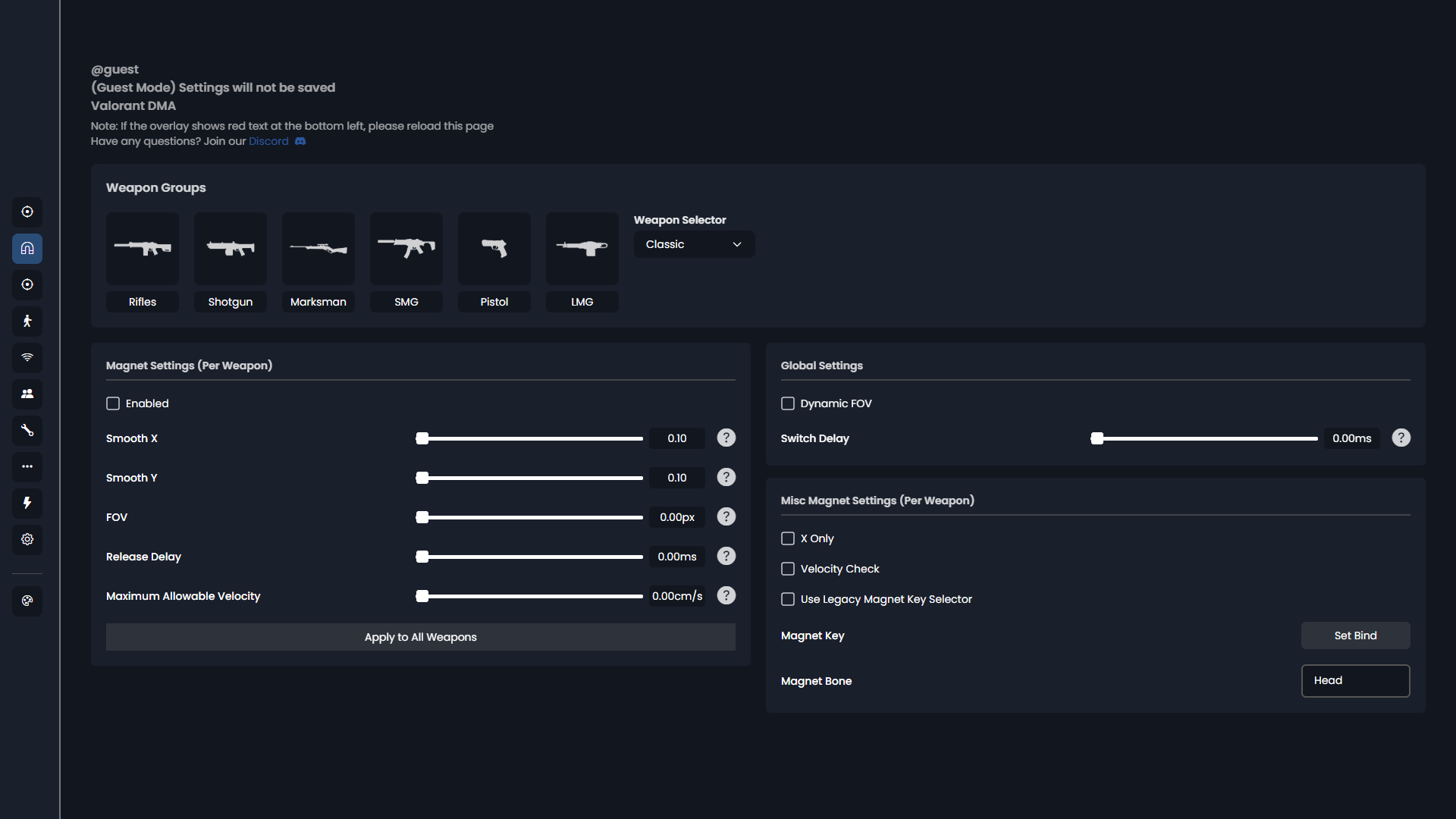Click Set Bind for Magnet Key
1456x819 pixels.
point(1356,636)
